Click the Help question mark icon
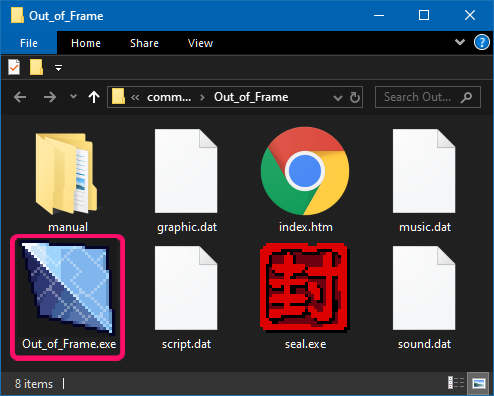This screenshot has height=396, width=494. point(482,43)
